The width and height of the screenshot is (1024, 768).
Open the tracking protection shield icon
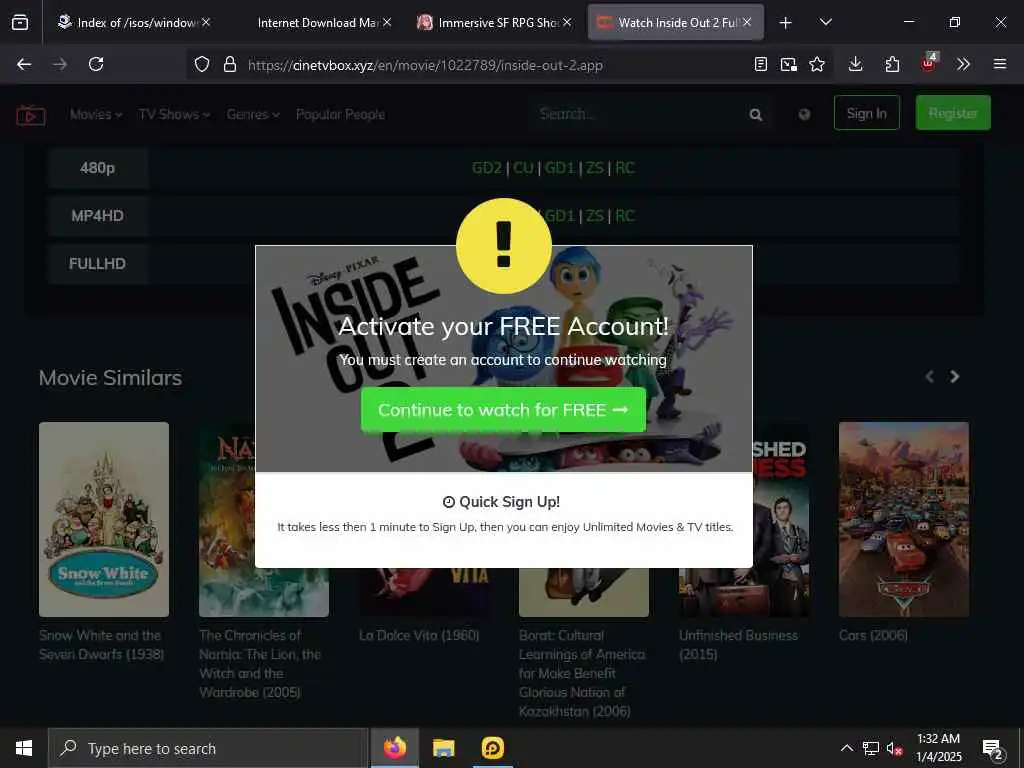[202, 64]
